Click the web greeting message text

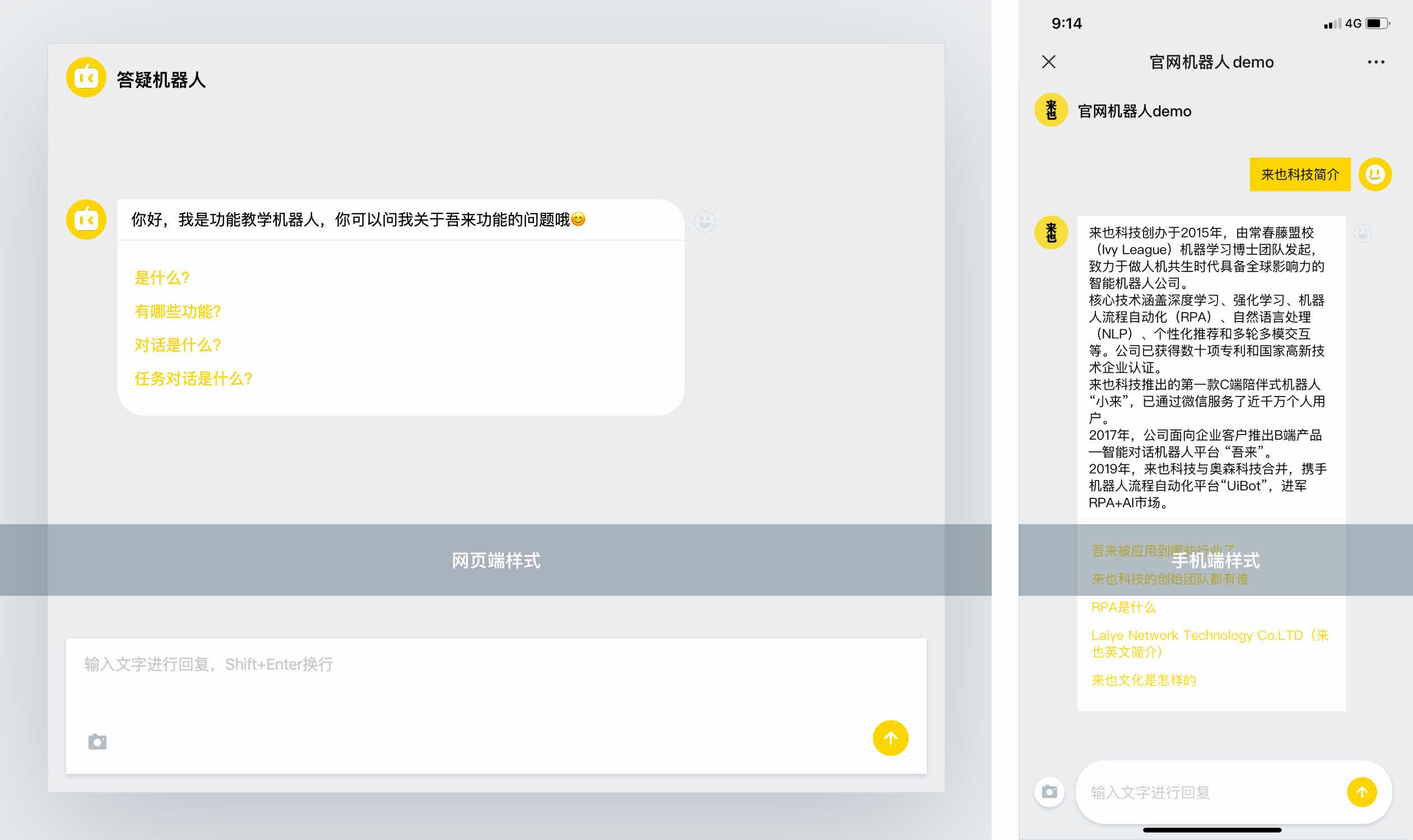(x=359, y=220)
